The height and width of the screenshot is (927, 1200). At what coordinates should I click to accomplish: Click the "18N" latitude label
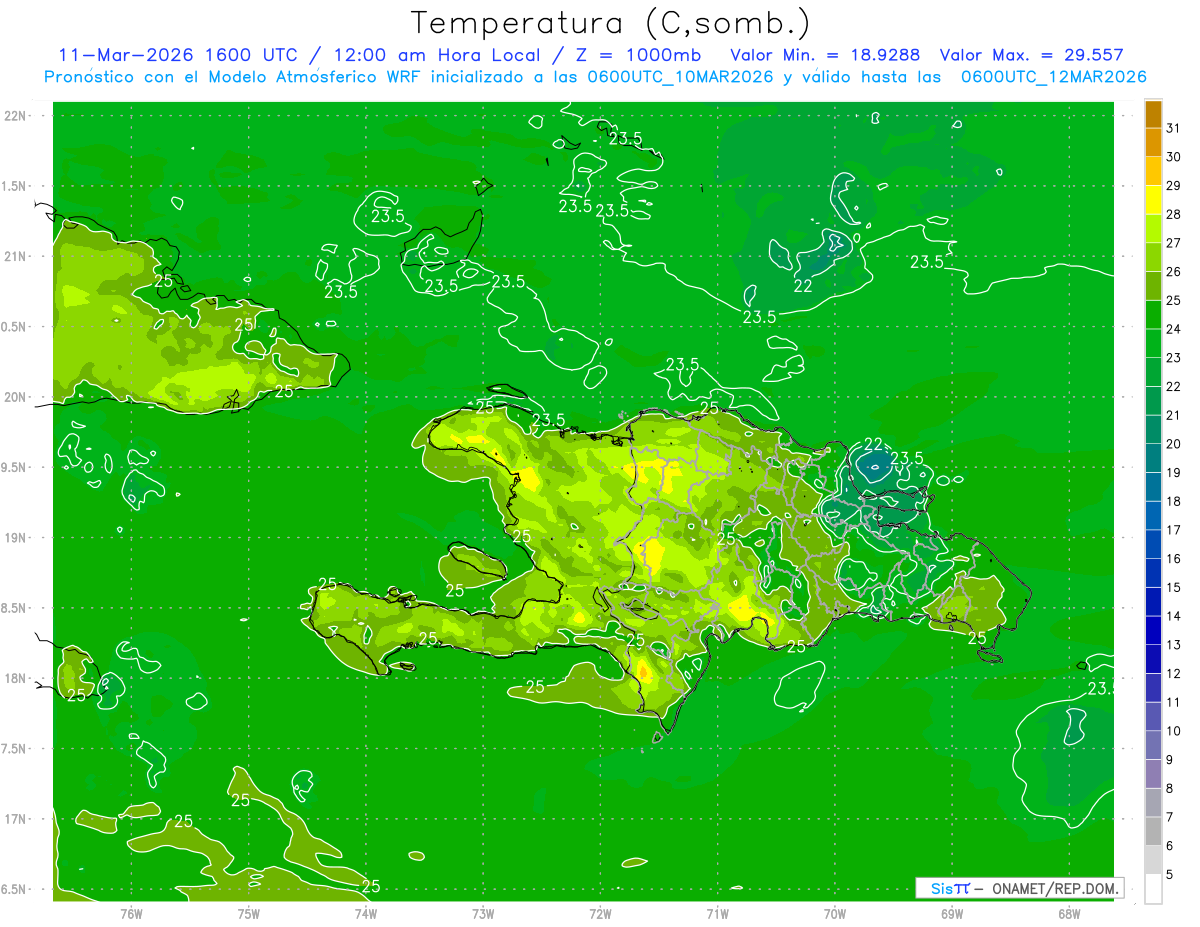(x=14, y=678)
